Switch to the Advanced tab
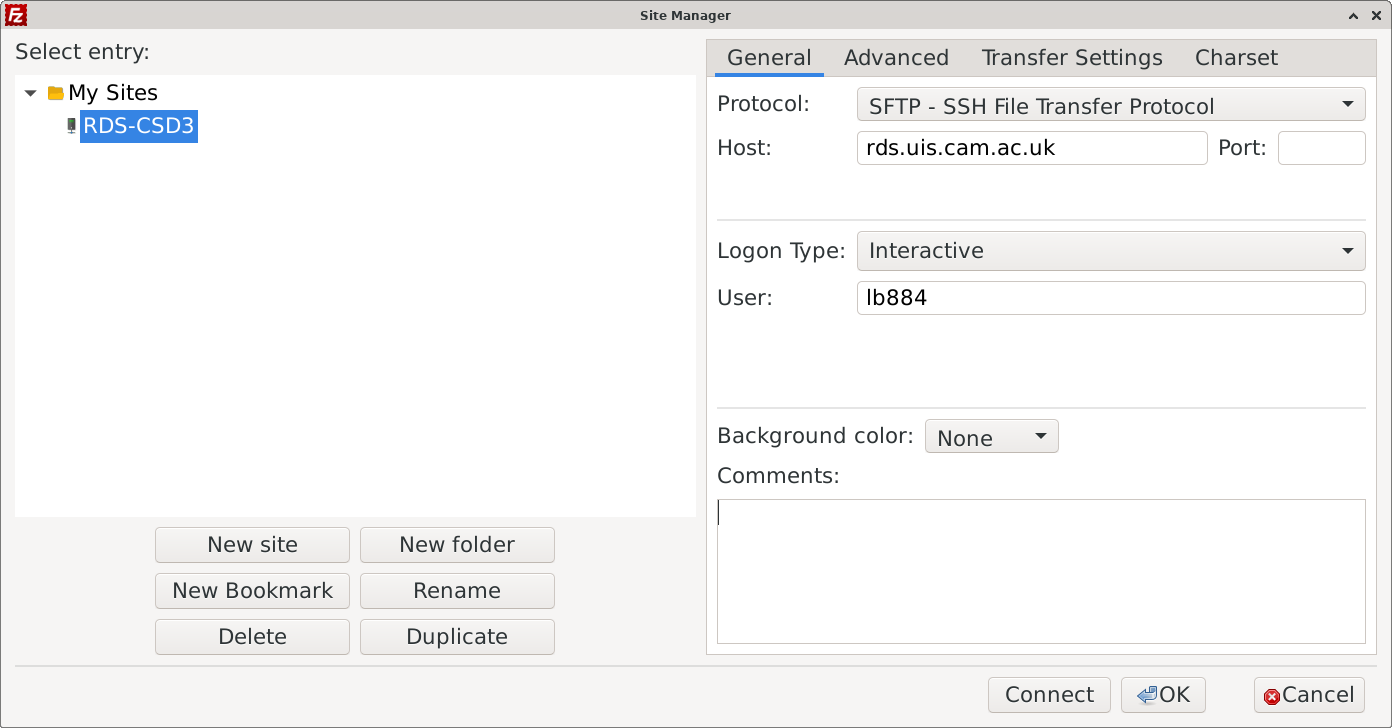Image resolution: width=1392 pixels, height=728 pixels. [896, 58]
